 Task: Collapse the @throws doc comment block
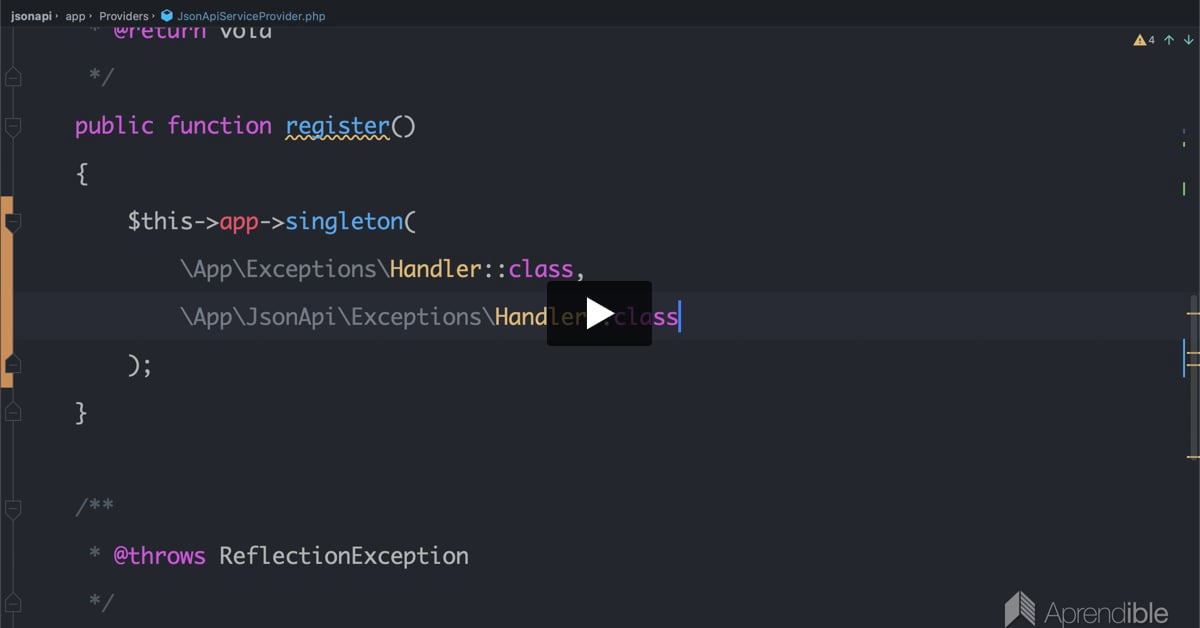tap(12, 509)
